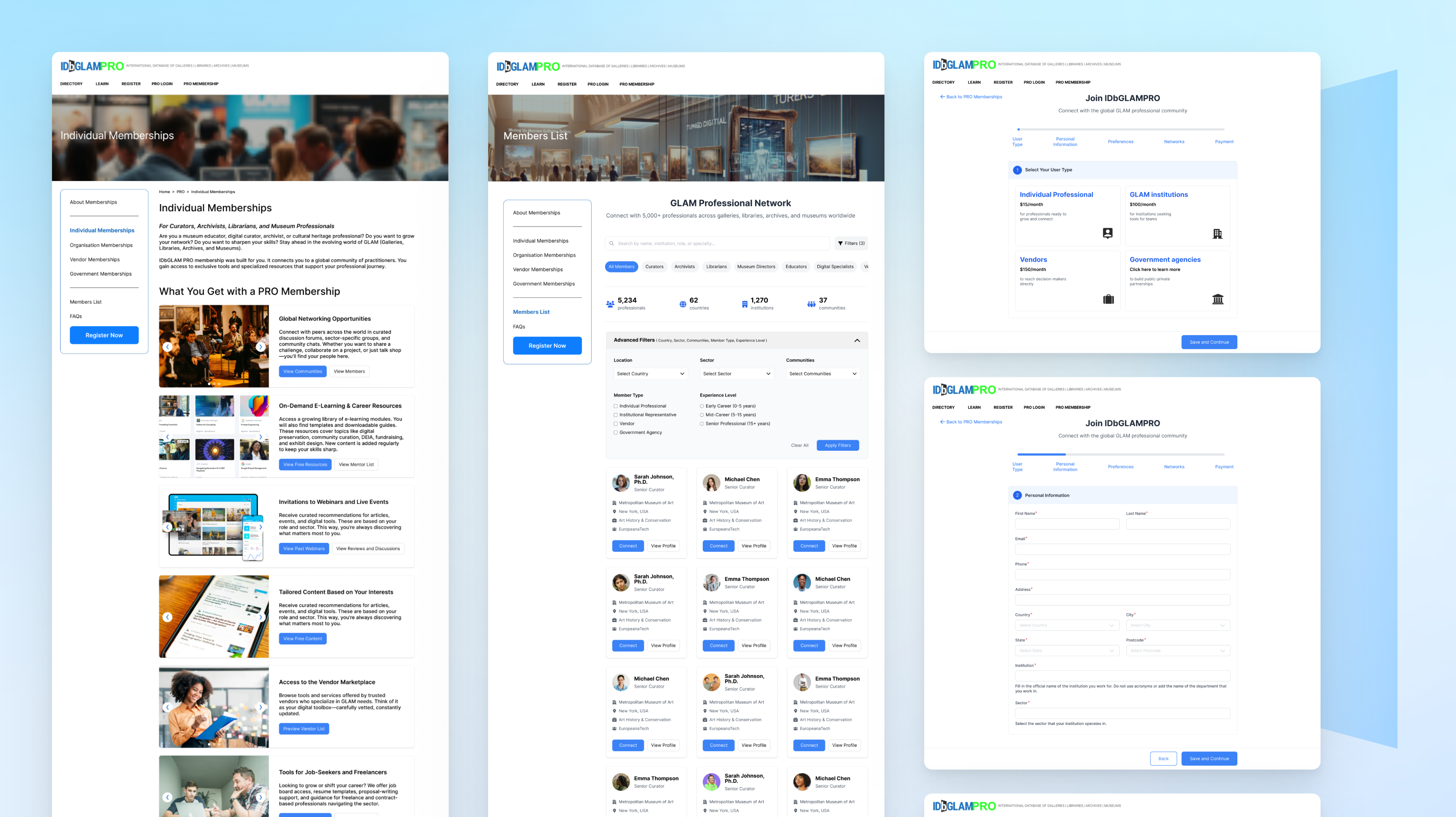Collapse the Advanced Filters panel
Viewport: 1456px width, 817px height.
[x=857, y=340]
